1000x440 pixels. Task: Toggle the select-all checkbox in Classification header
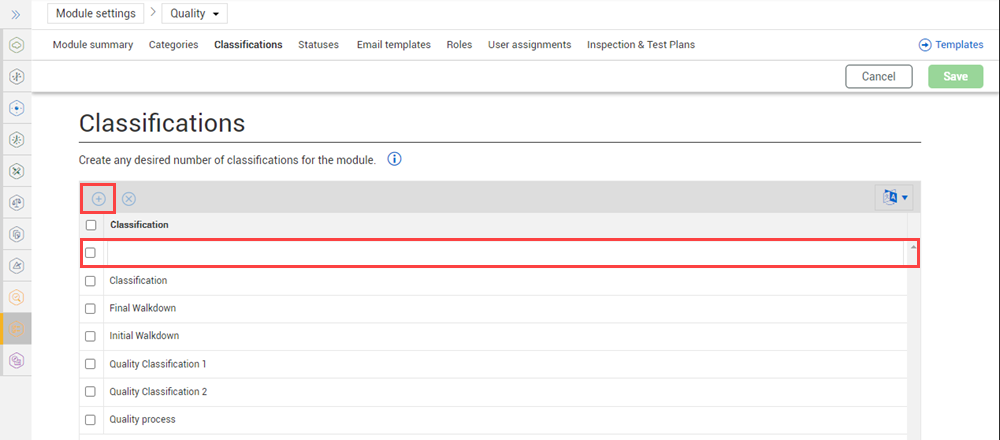pyautogui.click(x=91, y=225)
